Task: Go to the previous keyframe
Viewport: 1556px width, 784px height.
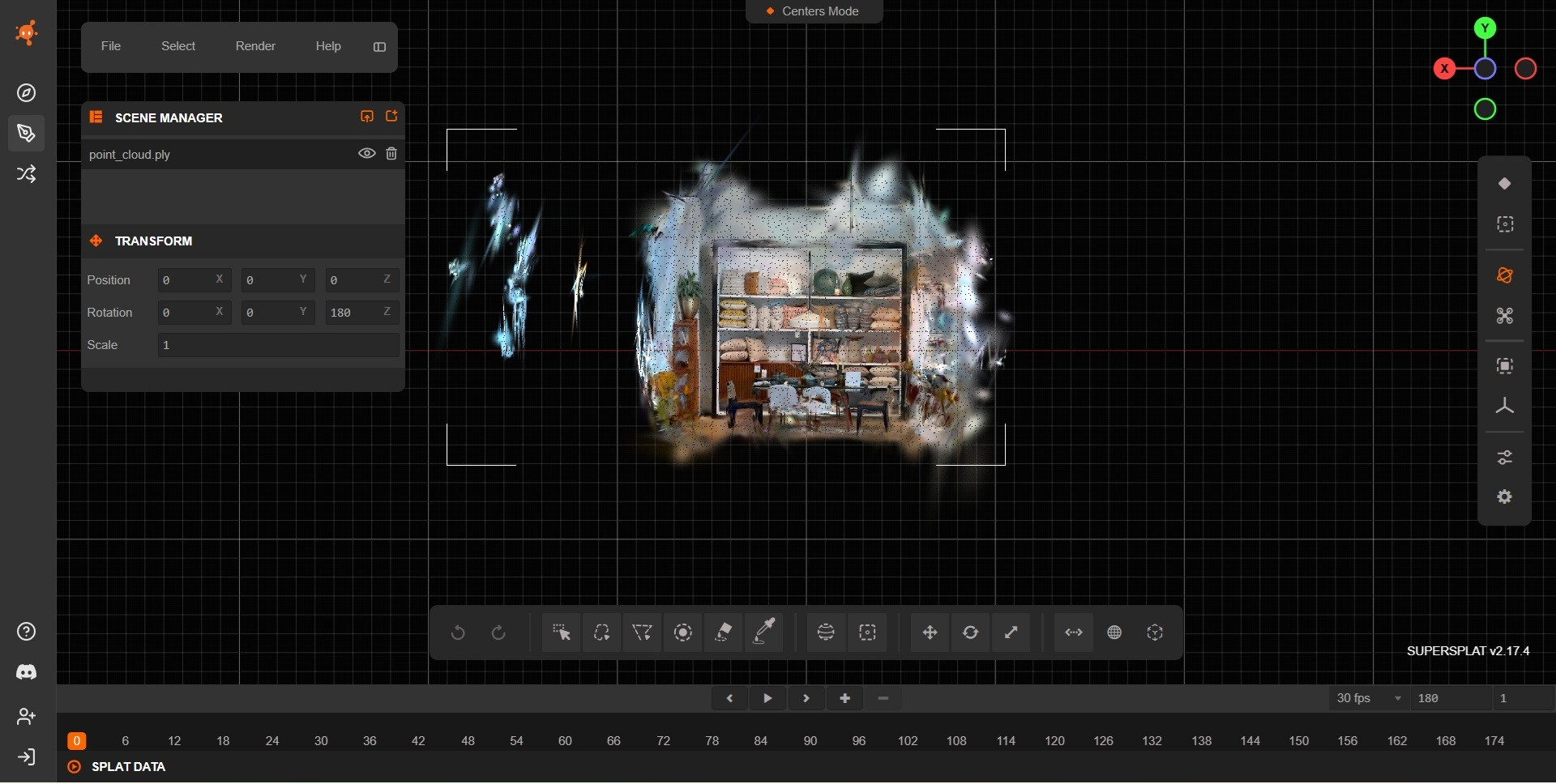Action: [729, 699]
